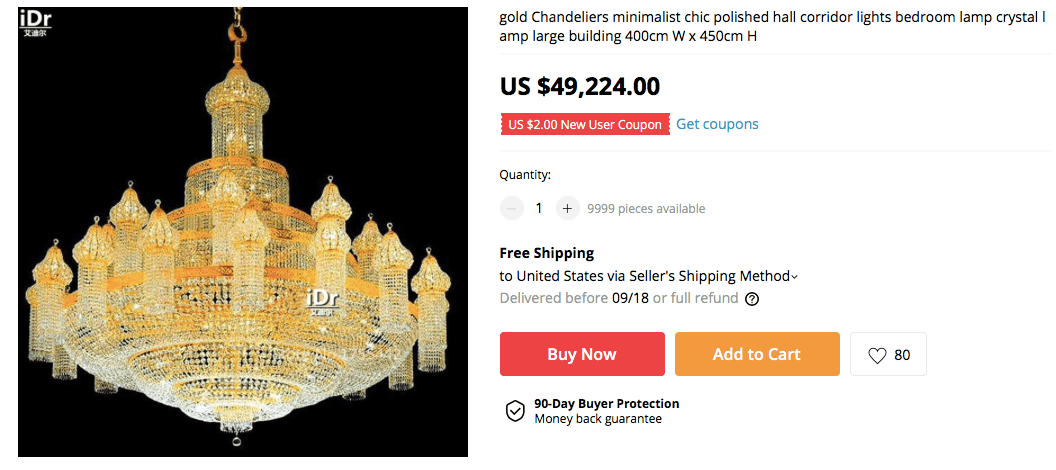Click the buyer protection shield icon
Image resolution: width=1056 pixels, height=470 pixels.
[515, 411]
